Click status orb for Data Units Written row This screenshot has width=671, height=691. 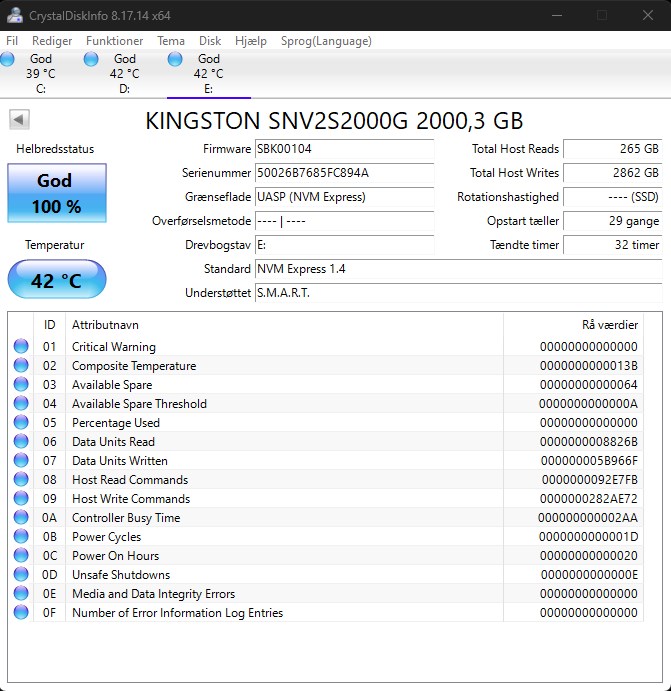[x=21, y=460]
